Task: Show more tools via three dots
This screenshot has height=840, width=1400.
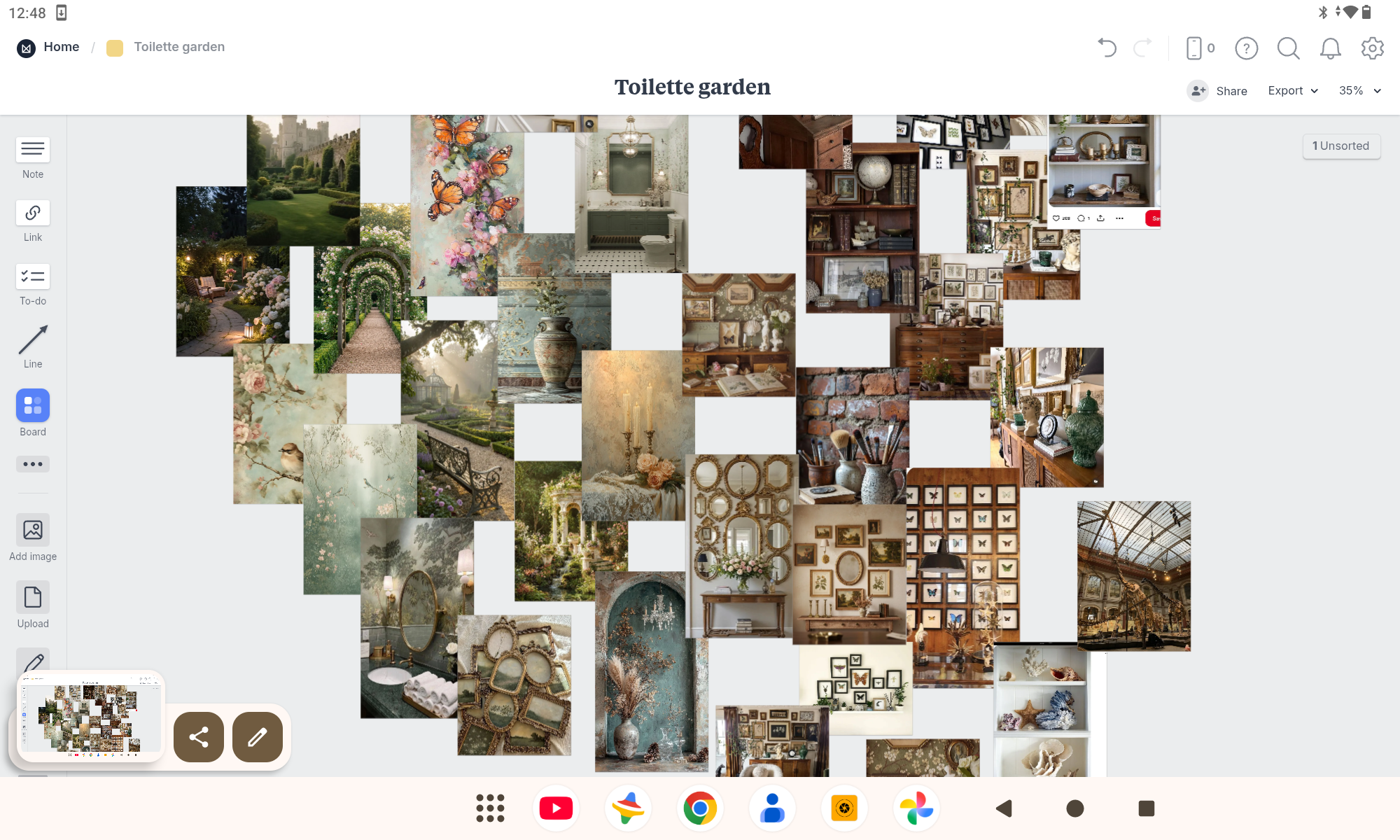Action: click(x=33, y=464)
